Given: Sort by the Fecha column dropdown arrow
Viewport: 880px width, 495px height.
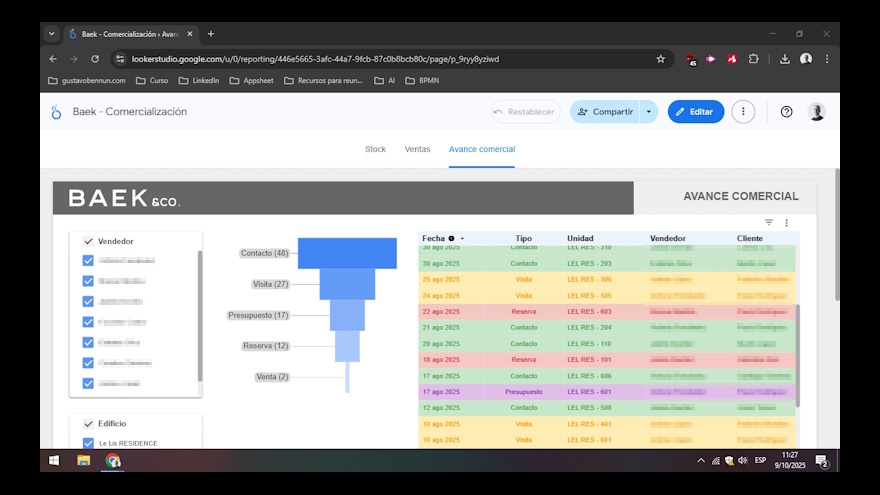Looking at the screenshot, I should 462,239.
